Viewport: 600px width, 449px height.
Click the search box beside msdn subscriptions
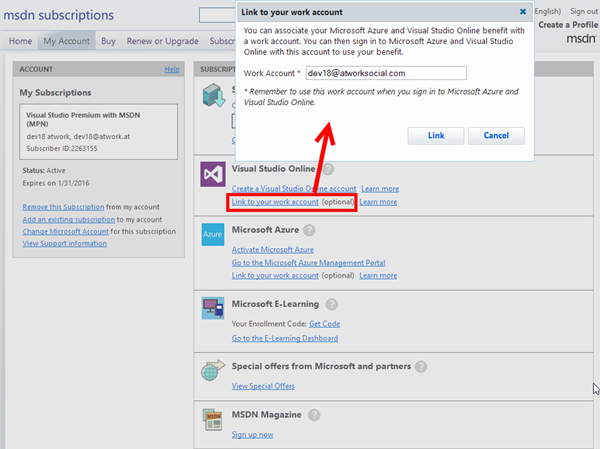pos(217,15)
